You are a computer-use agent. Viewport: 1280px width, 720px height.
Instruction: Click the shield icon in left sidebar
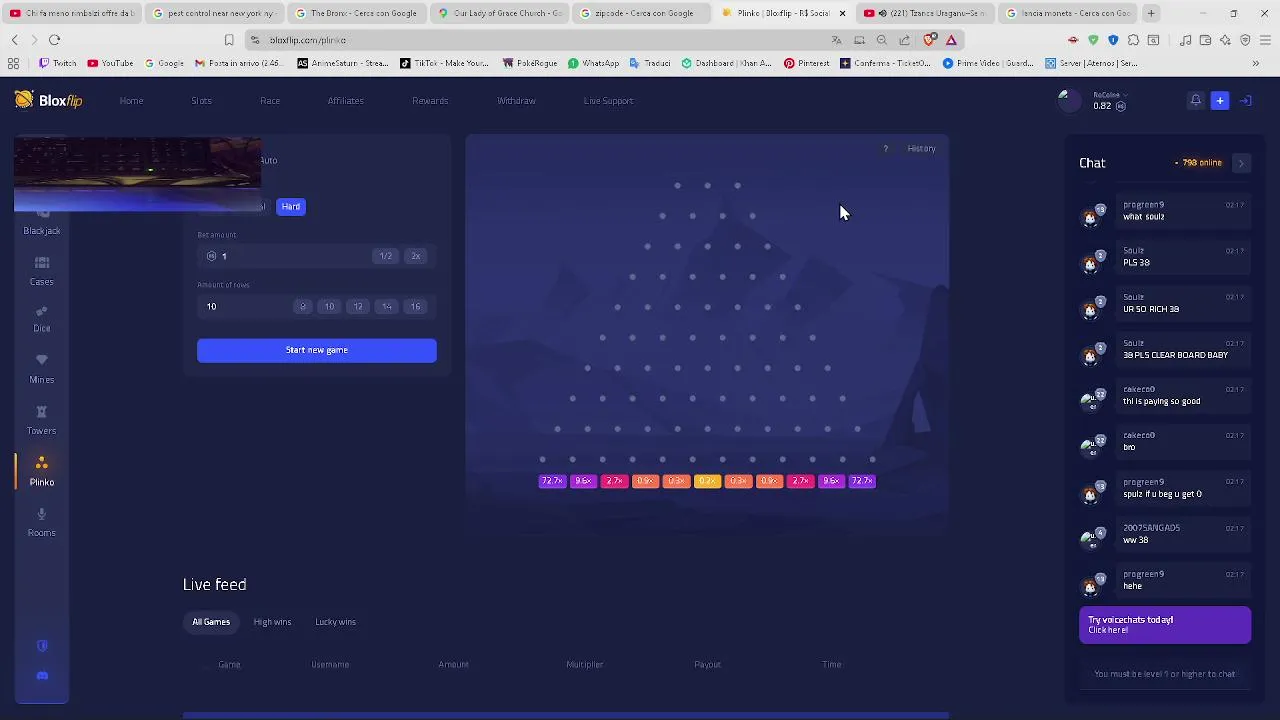pos(42,646)
